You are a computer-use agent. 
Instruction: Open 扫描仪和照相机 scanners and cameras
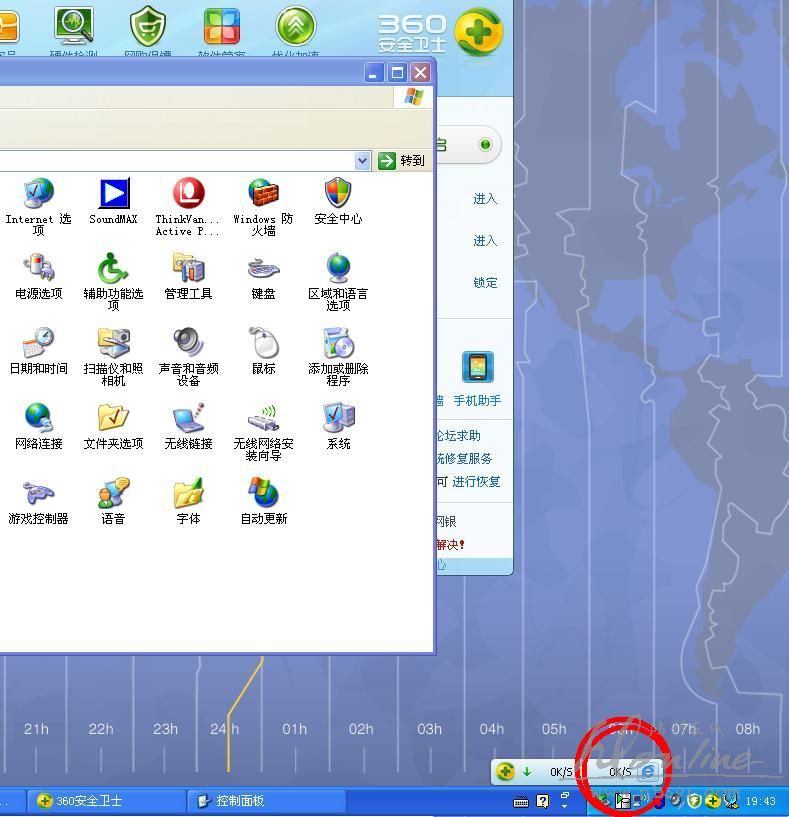pos(113,356)
